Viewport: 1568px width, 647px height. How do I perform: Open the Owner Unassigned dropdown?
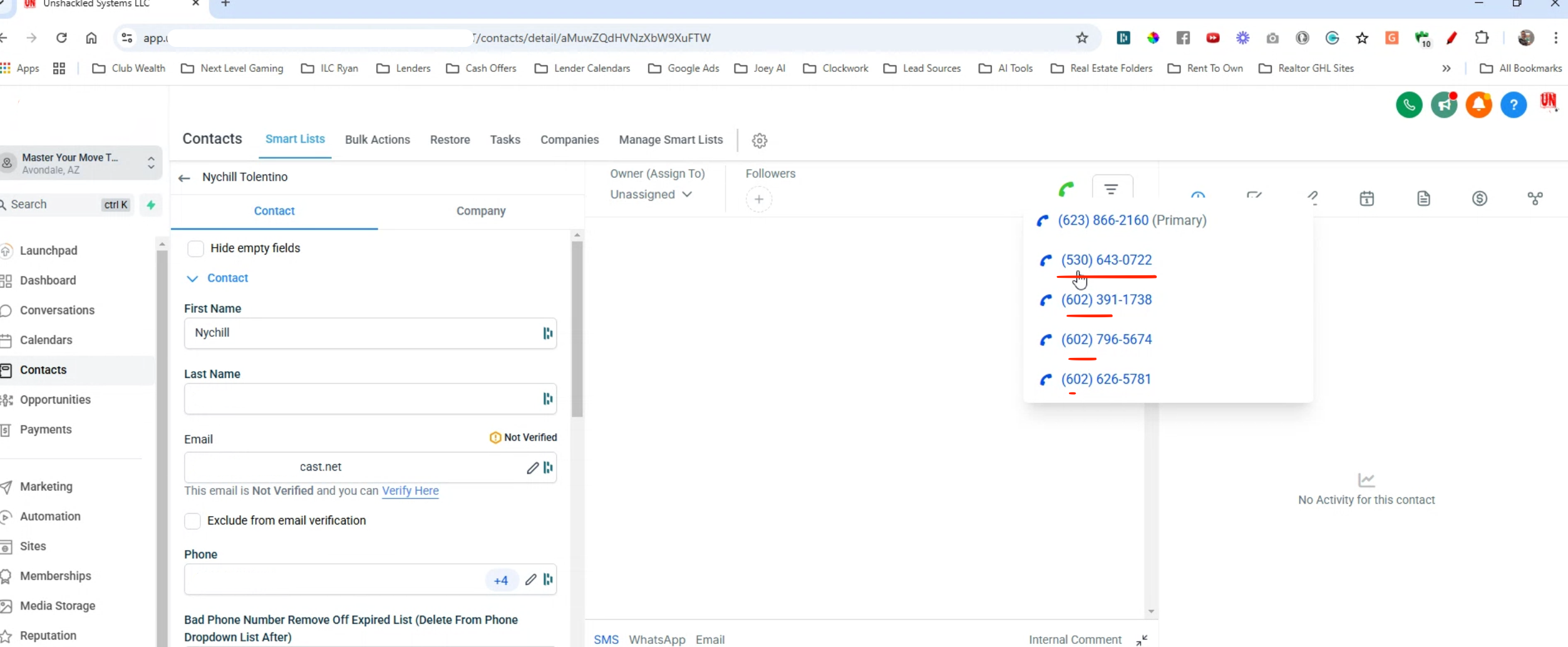pos(651,195)
